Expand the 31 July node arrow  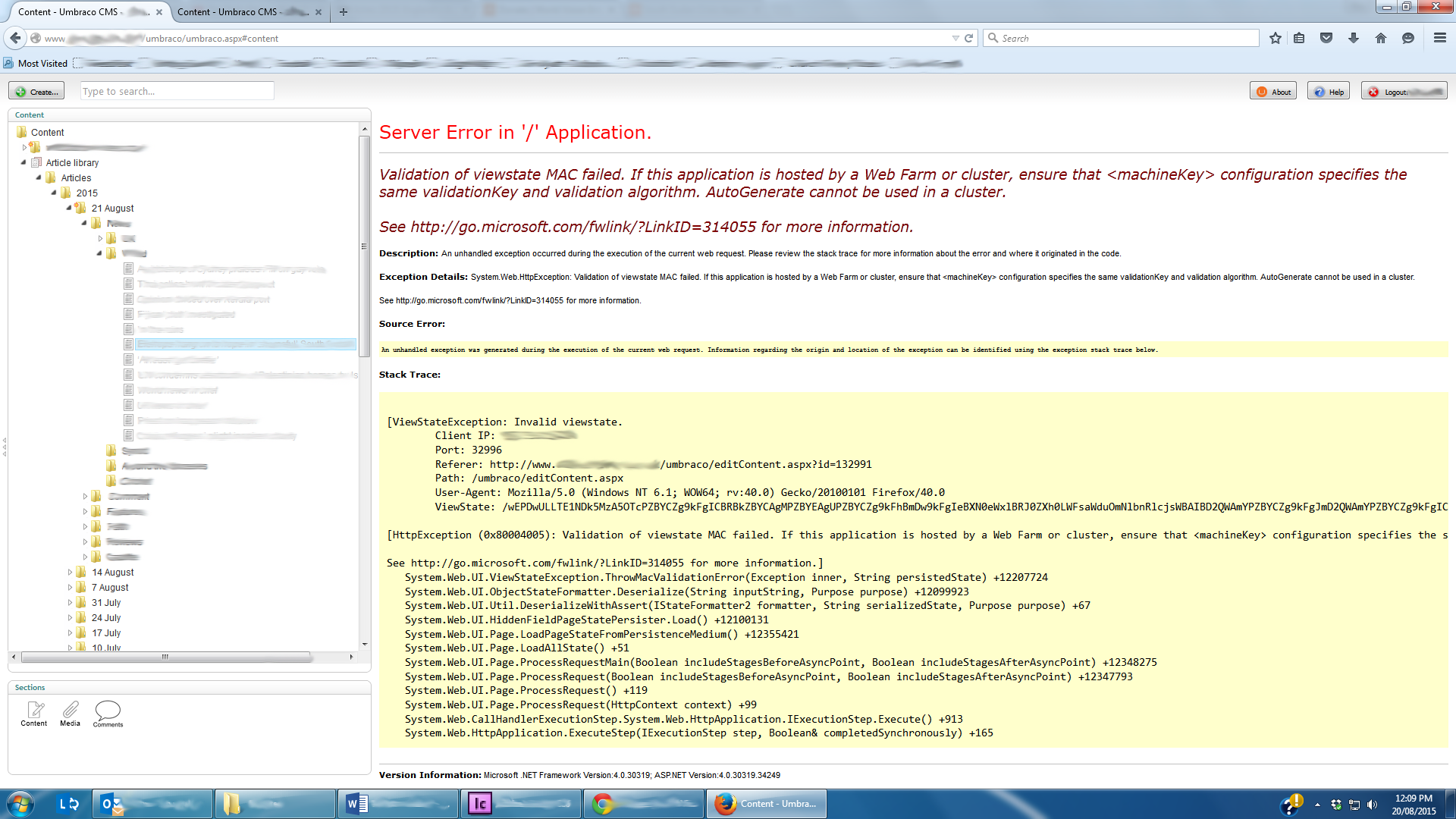pyautogui.click(x=70, y=603)
